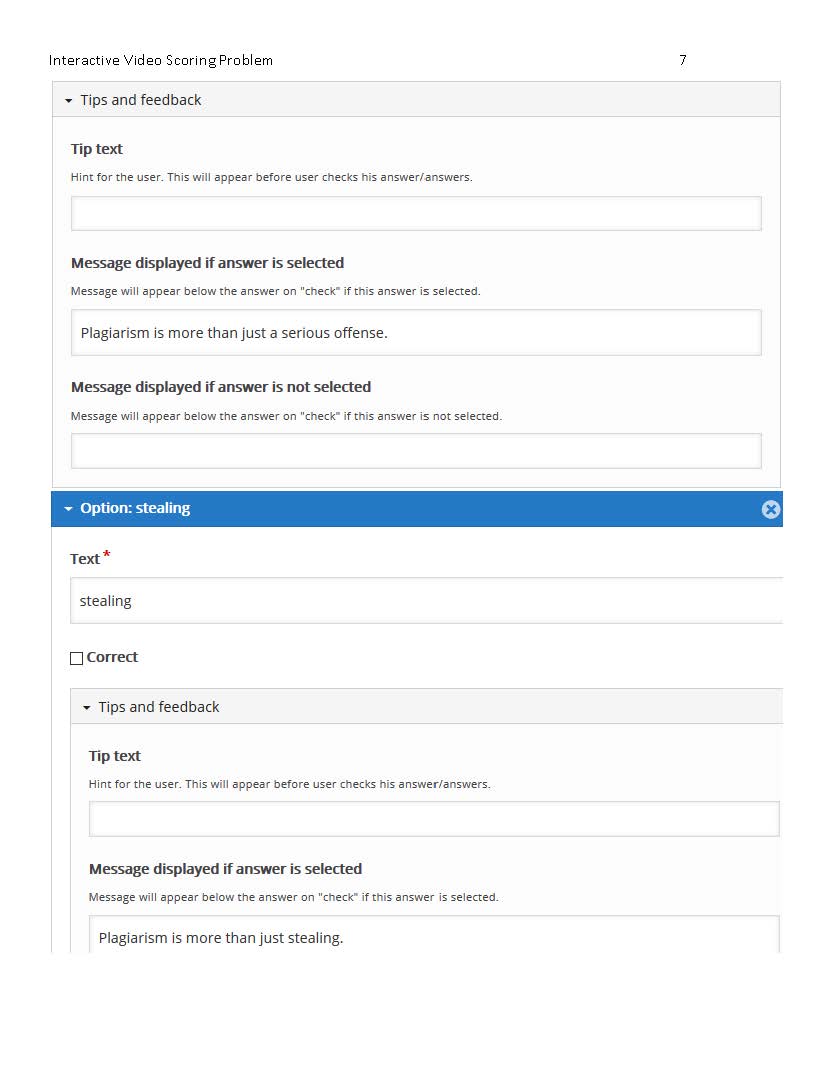Image resolution: width=834 pixels, height=1078 pixels.
Task: Edit the 'more than just stealing' message field
Action: click(434, 935)
